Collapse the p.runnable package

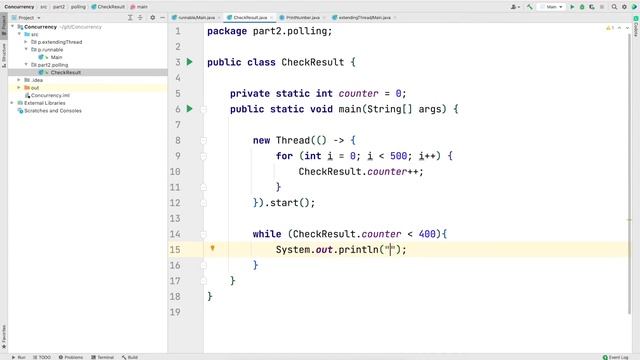(26, 49)
